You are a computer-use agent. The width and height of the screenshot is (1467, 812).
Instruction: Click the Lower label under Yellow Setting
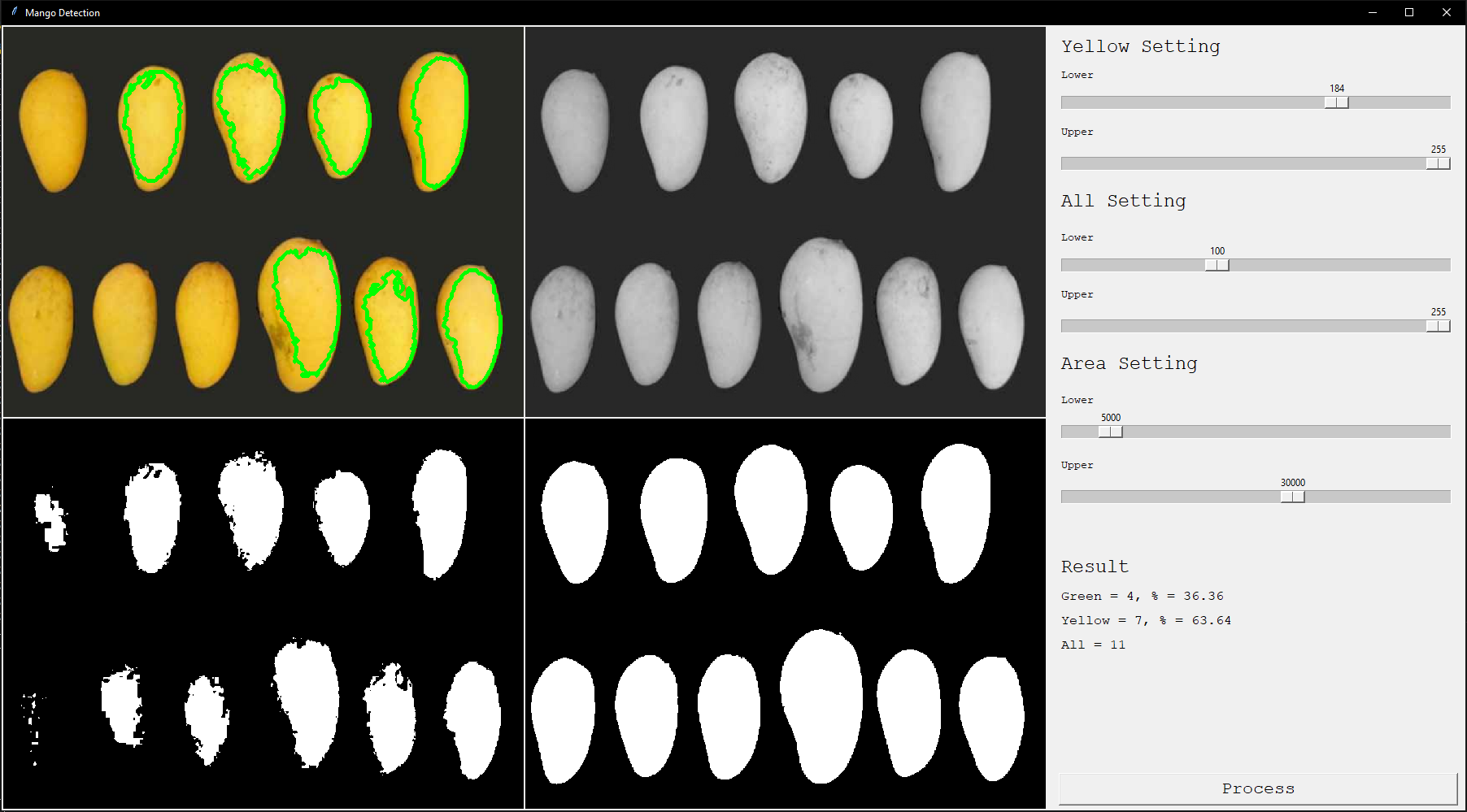click(1077, 75)
